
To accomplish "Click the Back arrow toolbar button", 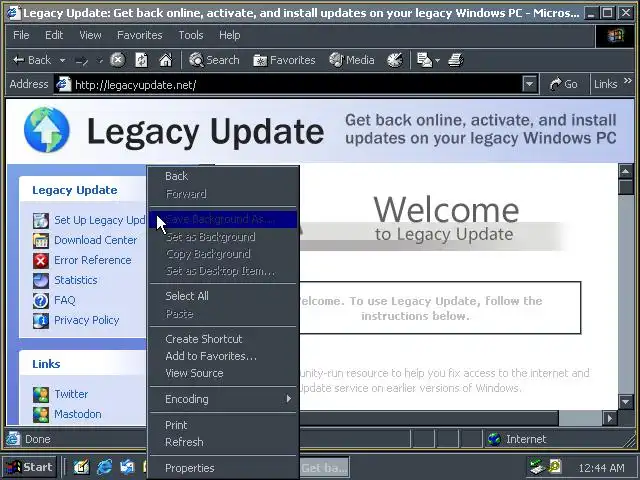I will 32,60.
